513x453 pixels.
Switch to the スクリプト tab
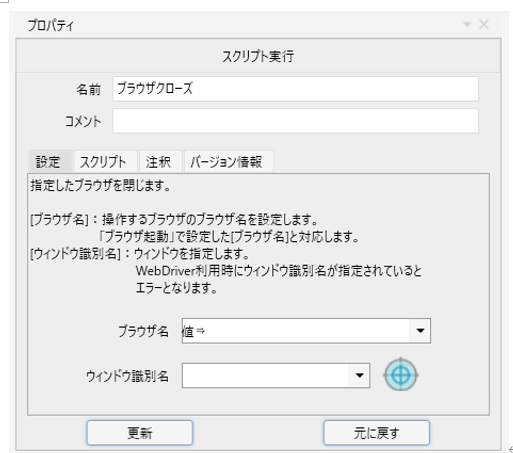pos(103,162)
